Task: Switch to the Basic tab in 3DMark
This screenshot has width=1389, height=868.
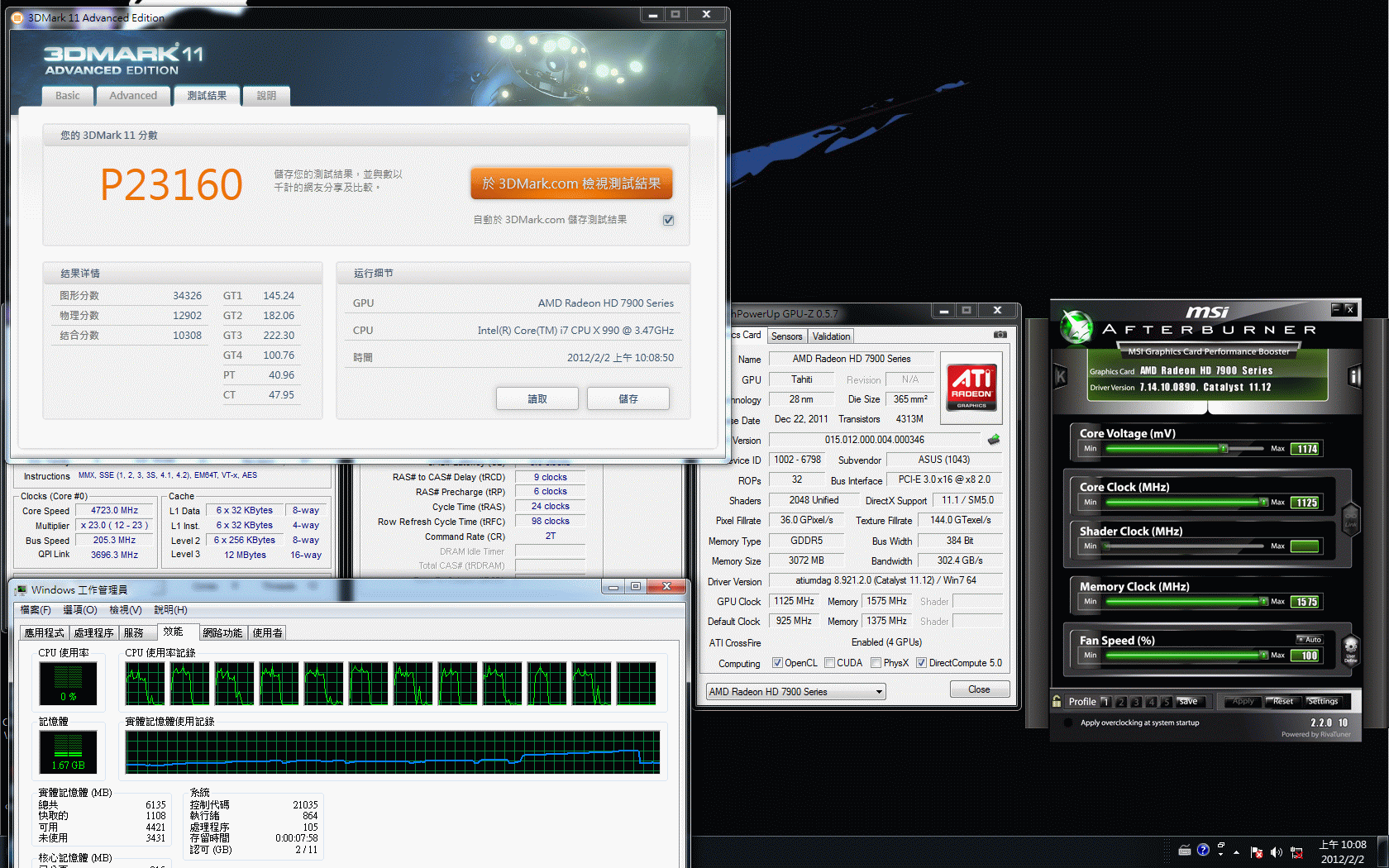Action: (x=68, y=96)
